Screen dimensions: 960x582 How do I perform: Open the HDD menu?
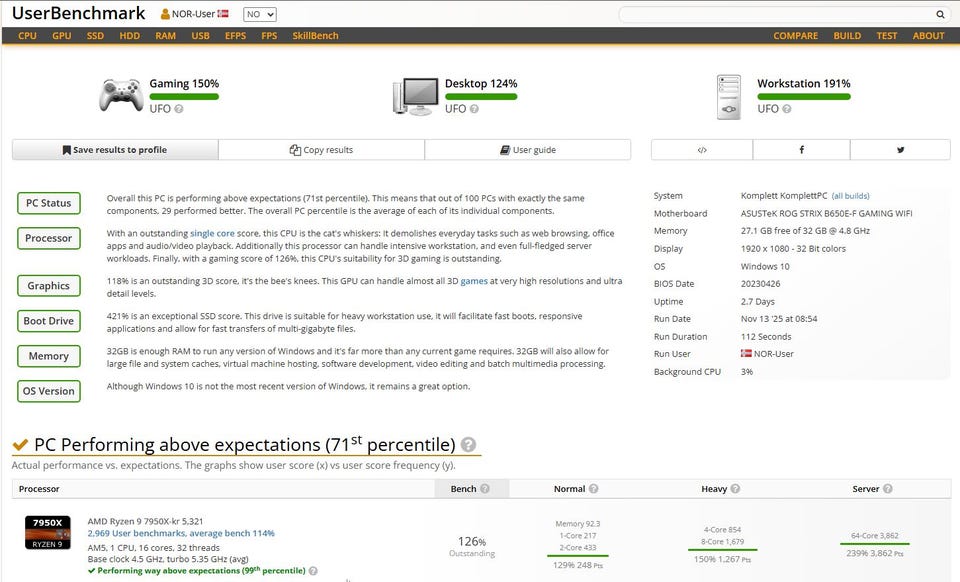coord(130,35)
